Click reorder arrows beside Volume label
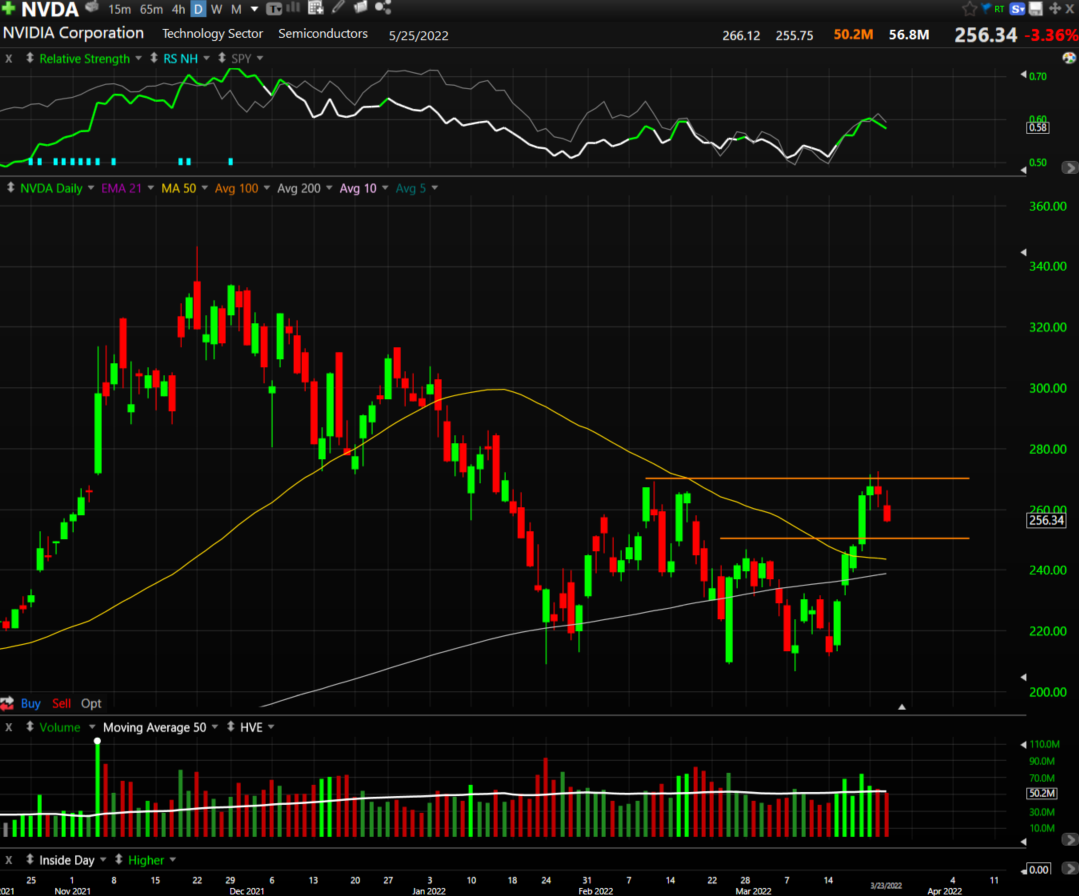Image resolution: width=1079 pixels, height=896 pixels. [30, 727]
